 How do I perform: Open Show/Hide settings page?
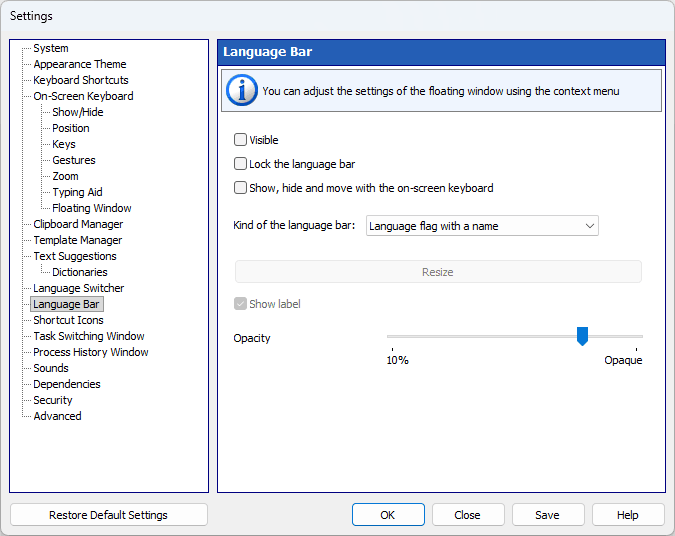pos(77,112)
